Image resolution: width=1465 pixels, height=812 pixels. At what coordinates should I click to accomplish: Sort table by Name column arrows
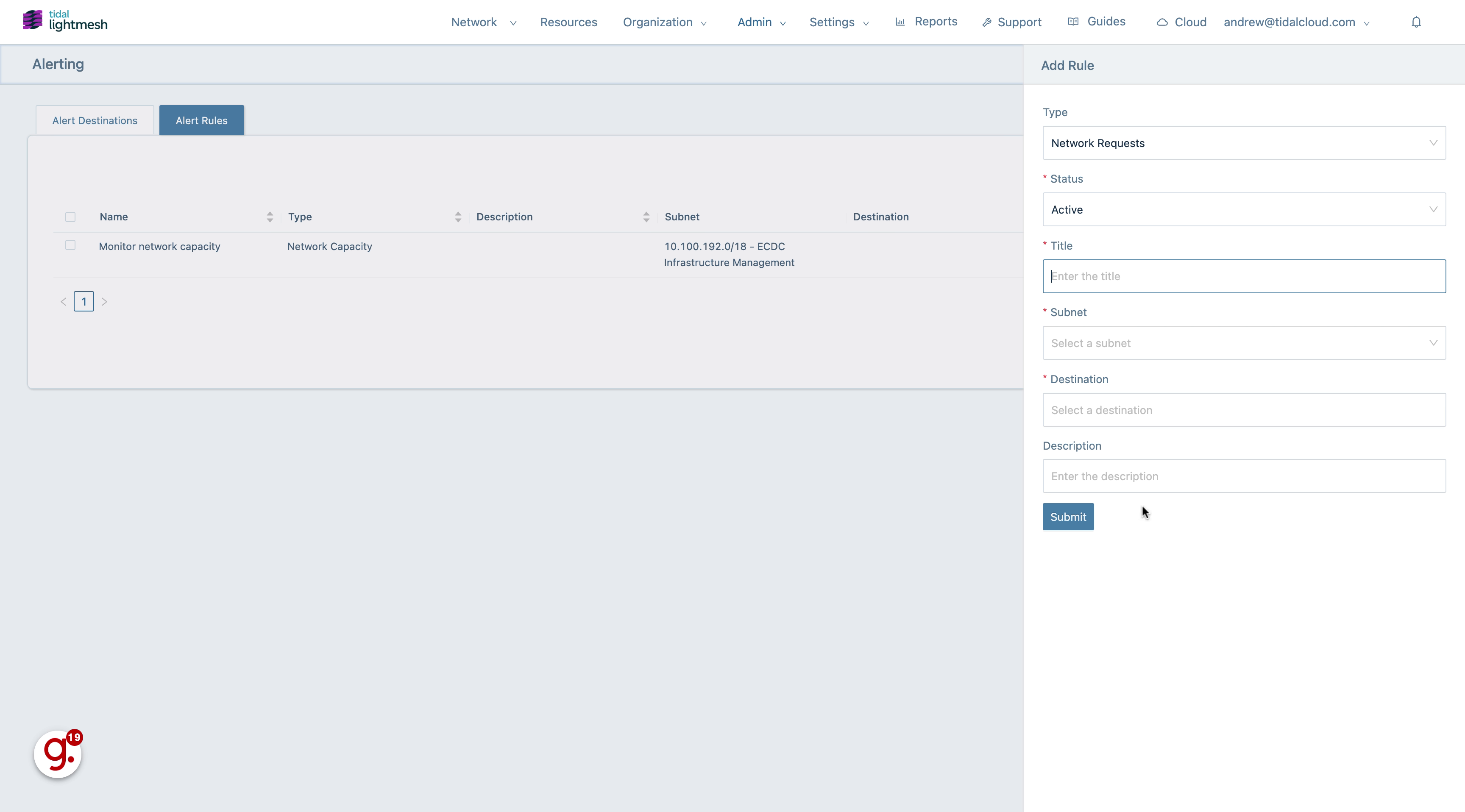pos(270,217)
